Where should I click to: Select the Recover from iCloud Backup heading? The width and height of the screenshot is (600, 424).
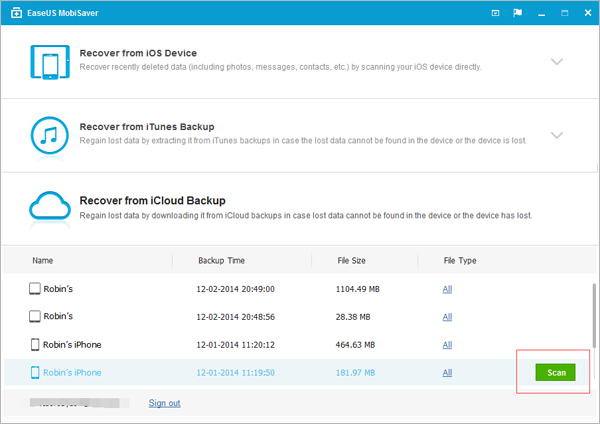pos(151,199)
